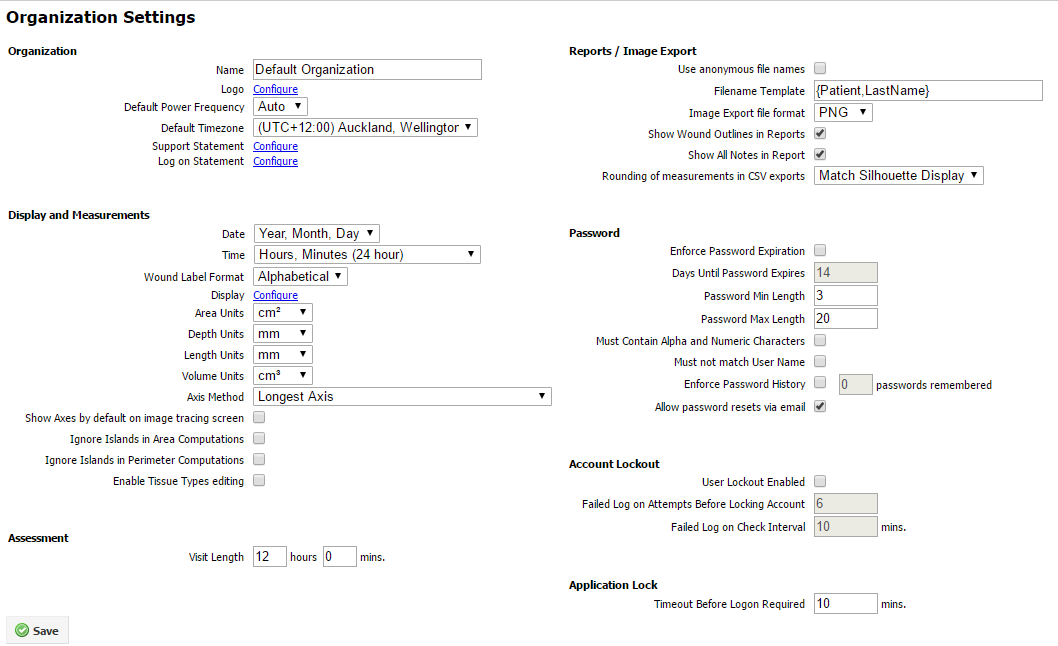1058x646 pixels.
Task: Click the Failed Log on Check Interval field
Action: [x=845, y=527]
